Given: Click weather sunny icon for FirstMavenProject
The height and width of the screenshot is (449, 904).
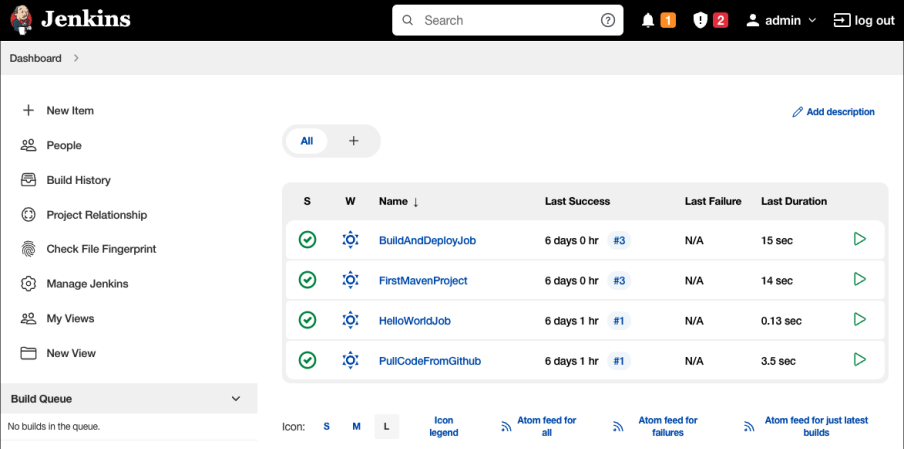Looking at the screenshot, I should [350, 280].
